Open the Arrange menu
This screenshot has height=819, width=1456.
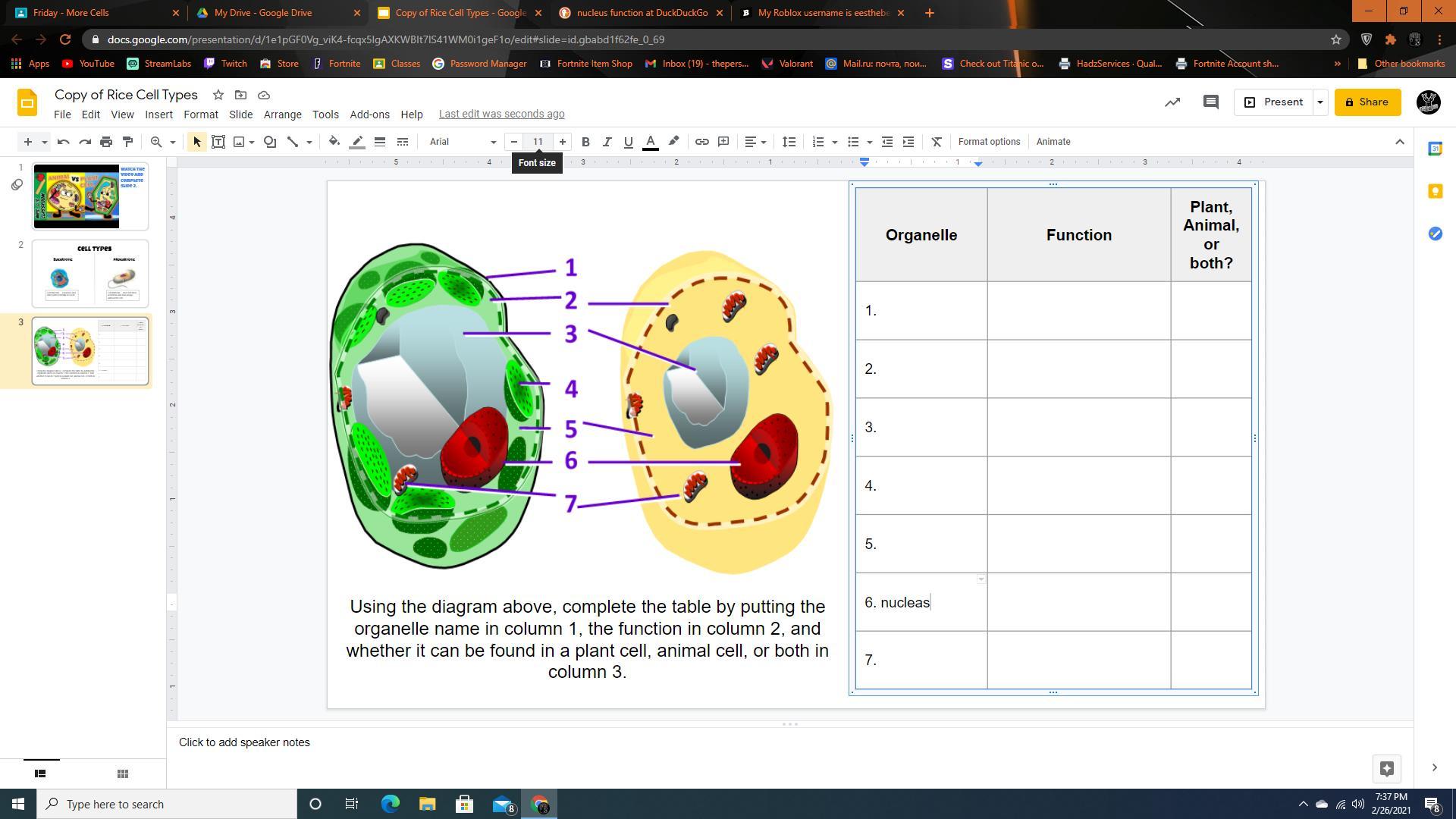(x=282, y=115)
